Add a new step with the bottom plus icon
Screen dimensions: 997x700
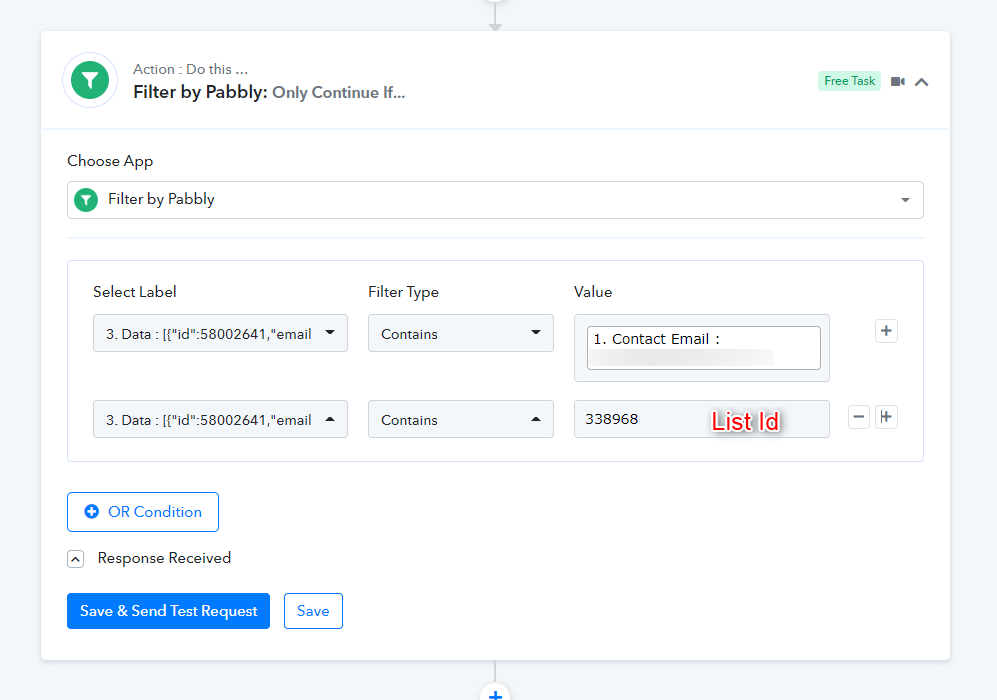[495, 694]
